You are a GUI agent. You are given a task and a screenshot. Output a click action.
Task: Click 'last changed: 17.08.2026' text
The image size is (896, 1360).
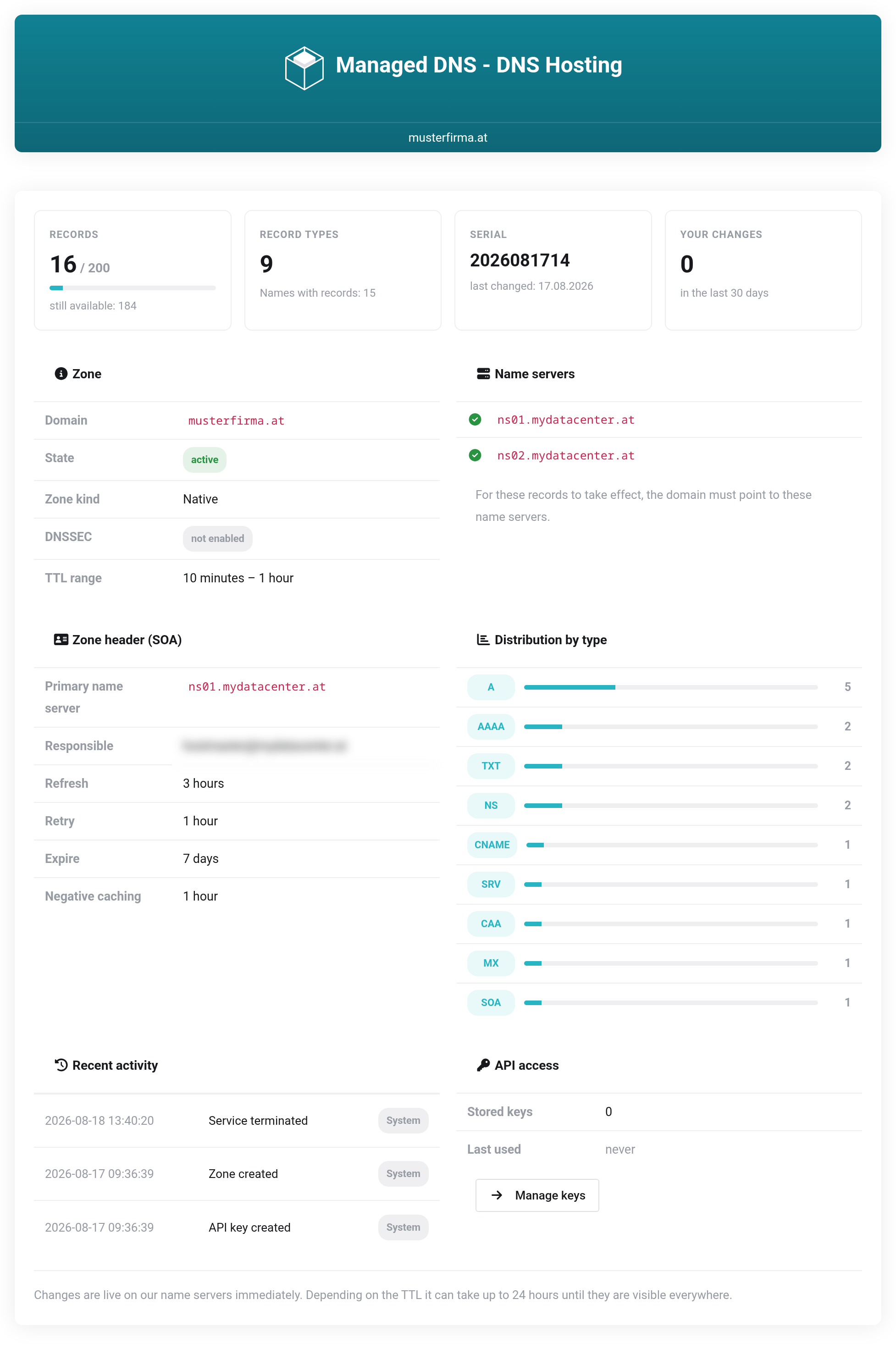tap(531, 286)
